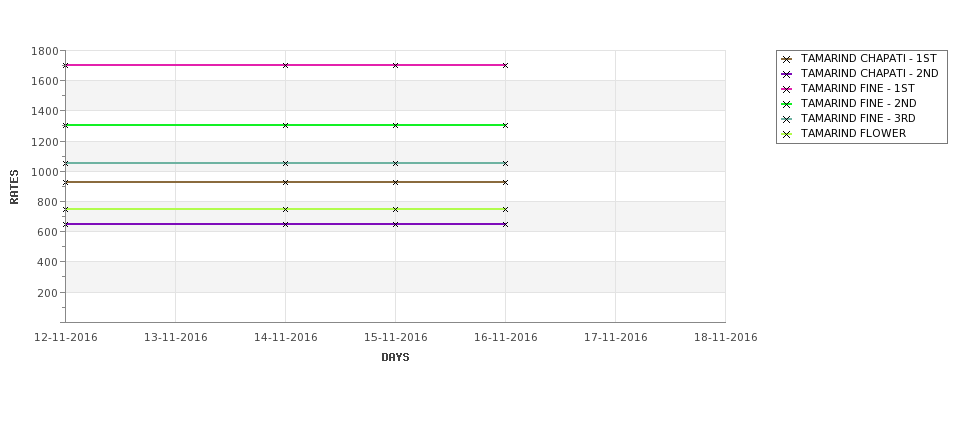Click the Tamarind Chapati - 1st legend marker
975x429 pixels.
coord(787,59)
